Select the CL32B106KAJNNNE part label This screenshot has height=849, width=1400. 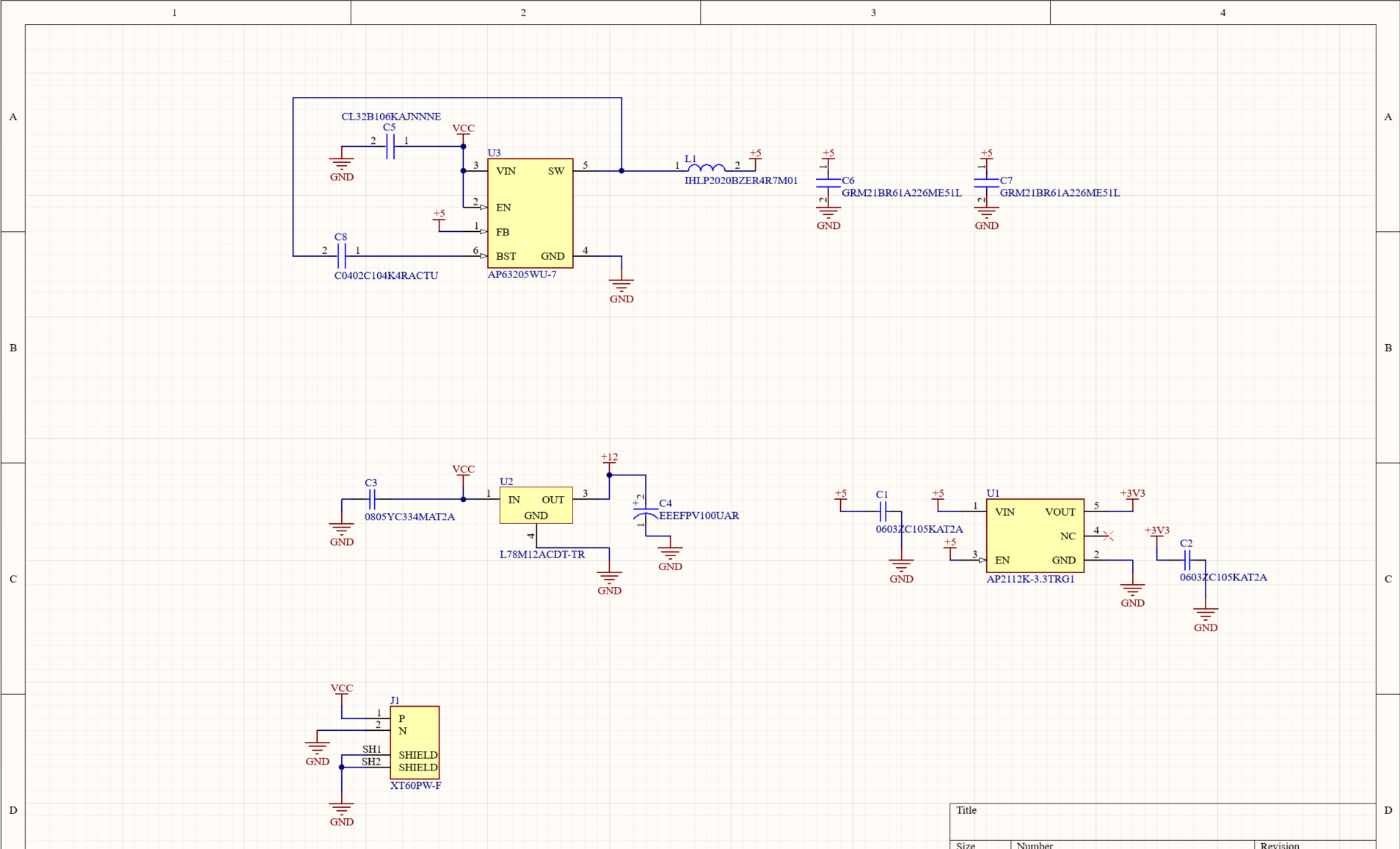click(x=391, y=116)
